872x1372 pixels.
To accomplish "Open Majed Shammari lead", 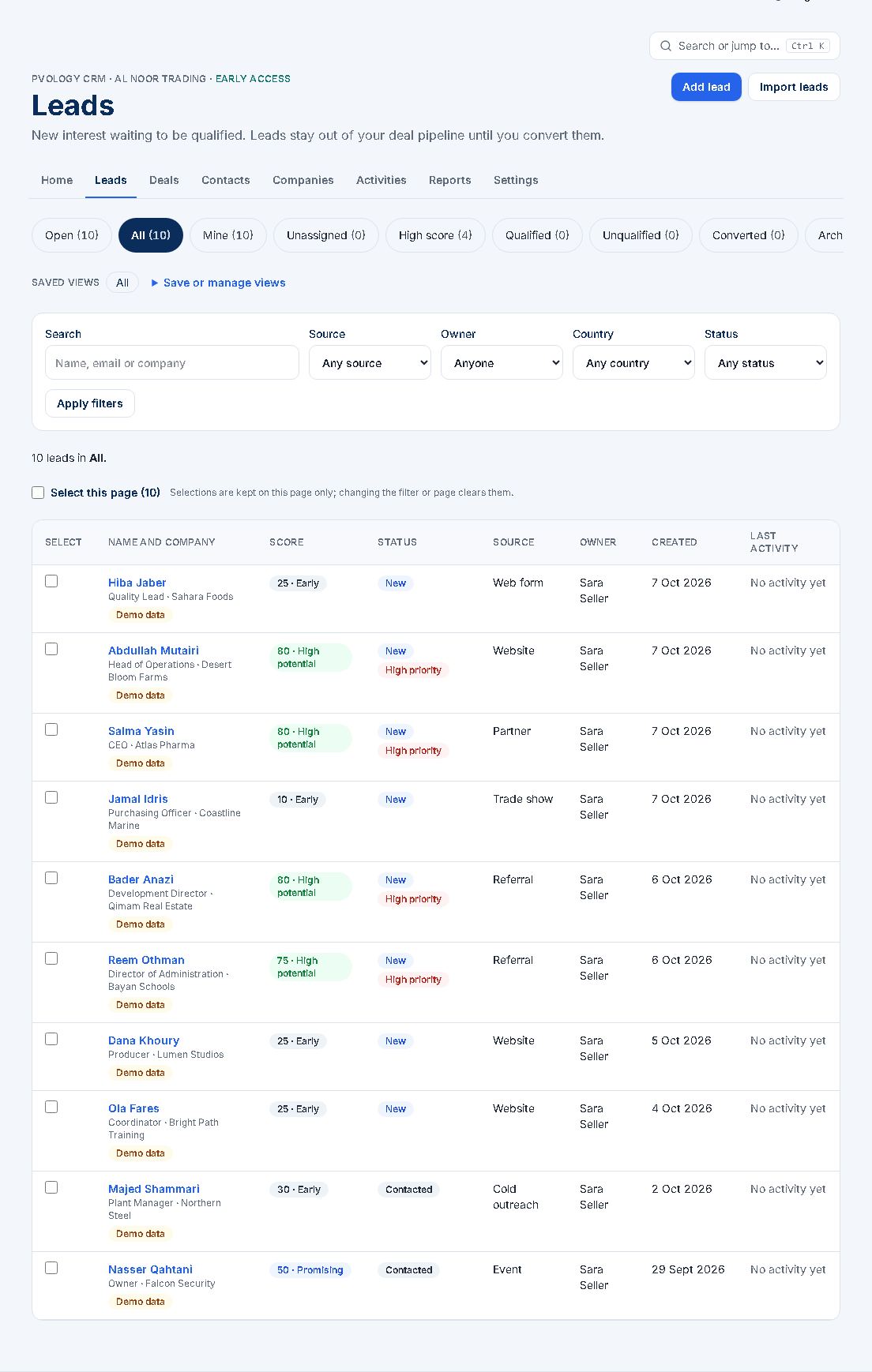I will point(154,1189).
